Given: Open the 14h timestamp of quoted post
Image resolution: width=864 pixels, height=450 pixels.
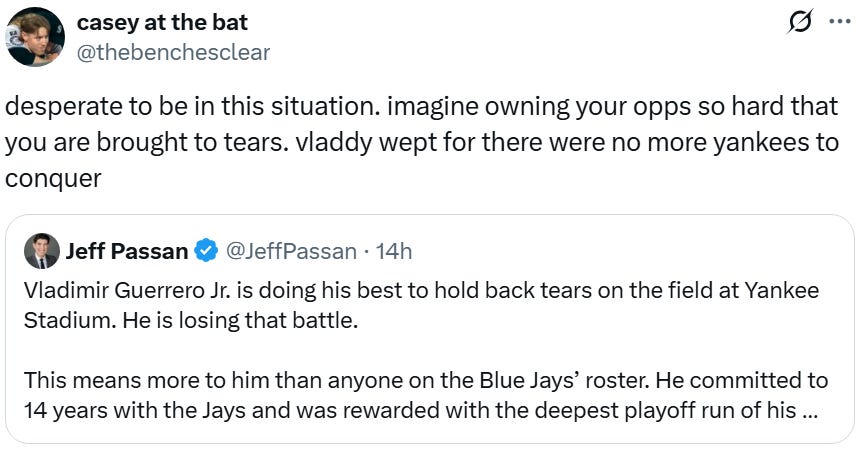Looking at the screenshot, I should point(393,251).
